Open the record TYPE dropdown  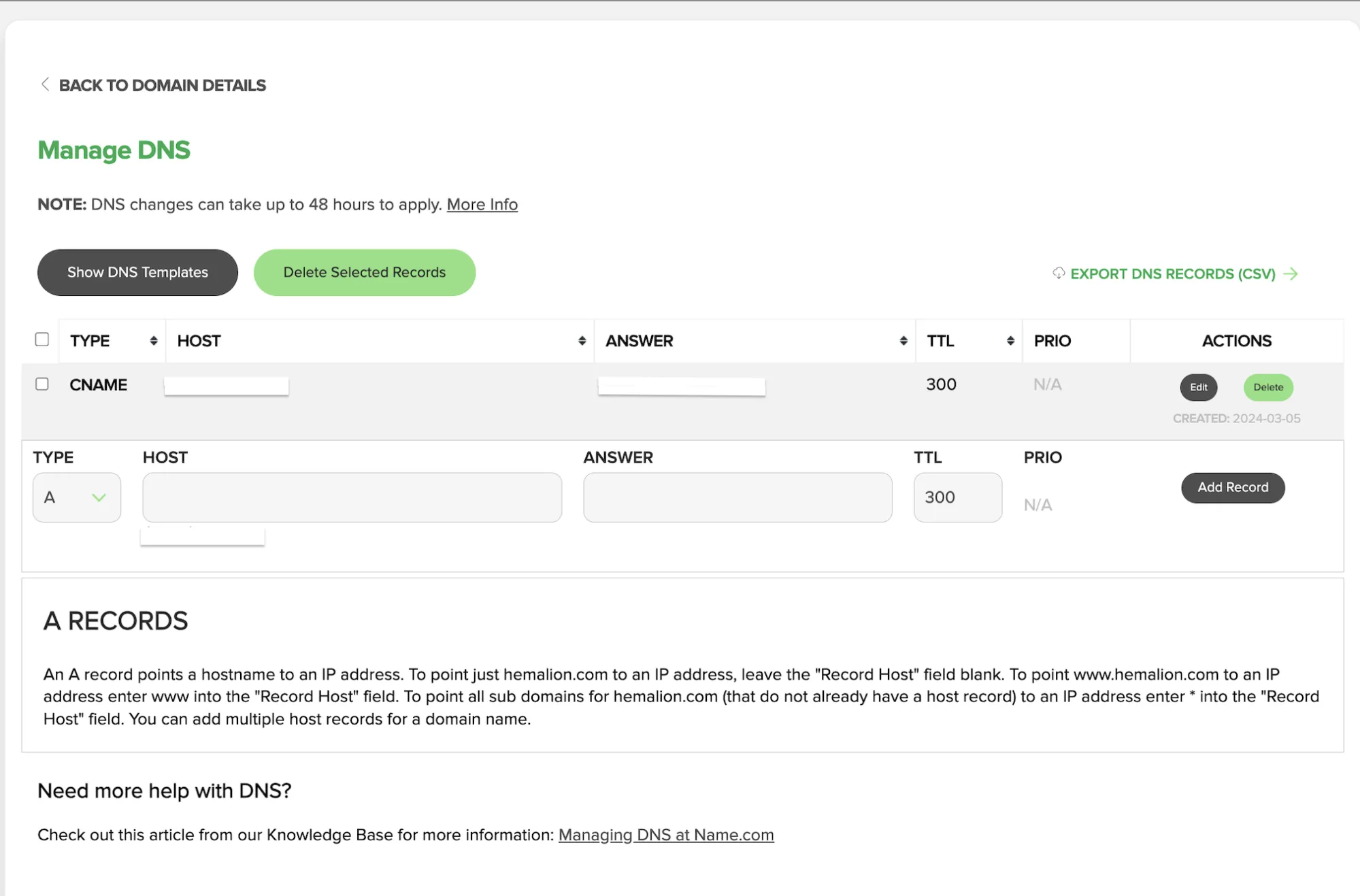click(77, 497)
